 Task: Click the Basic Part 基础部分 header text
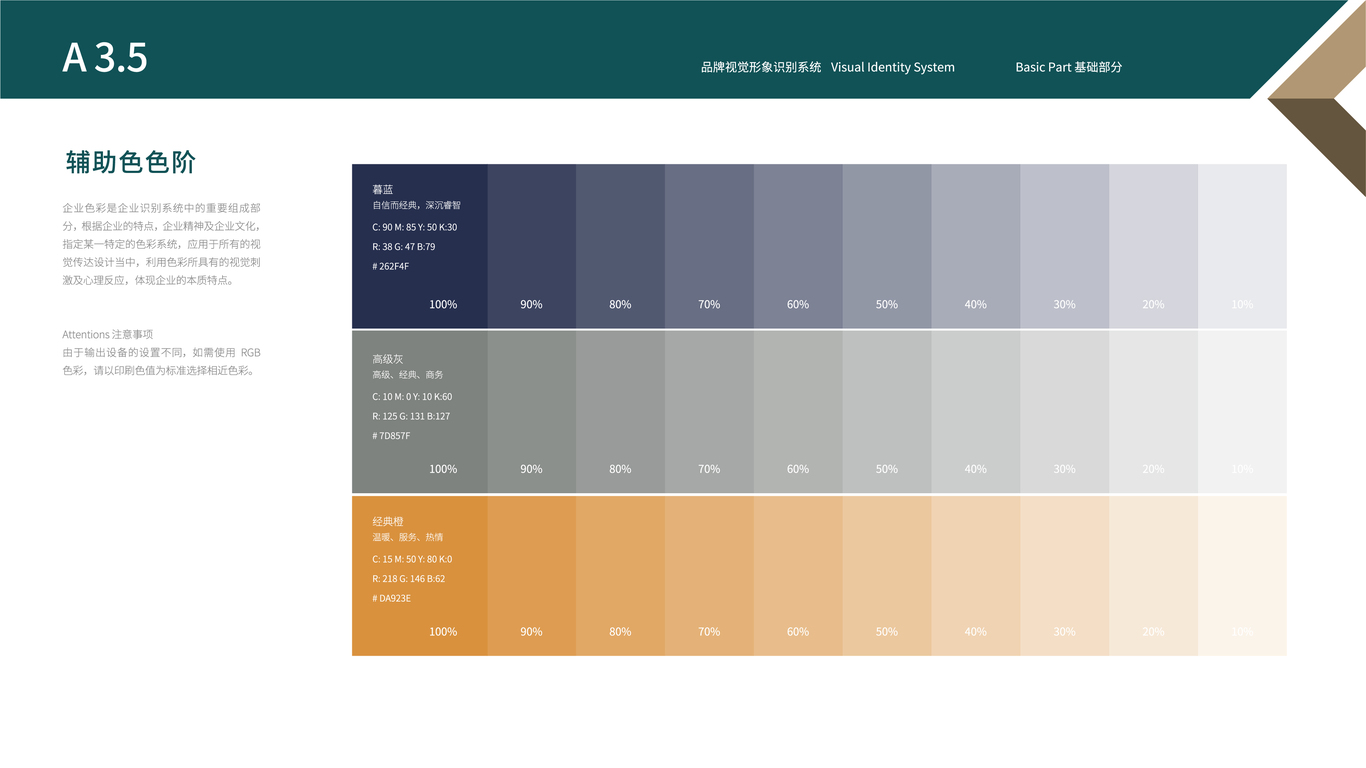coord(1069,67)
